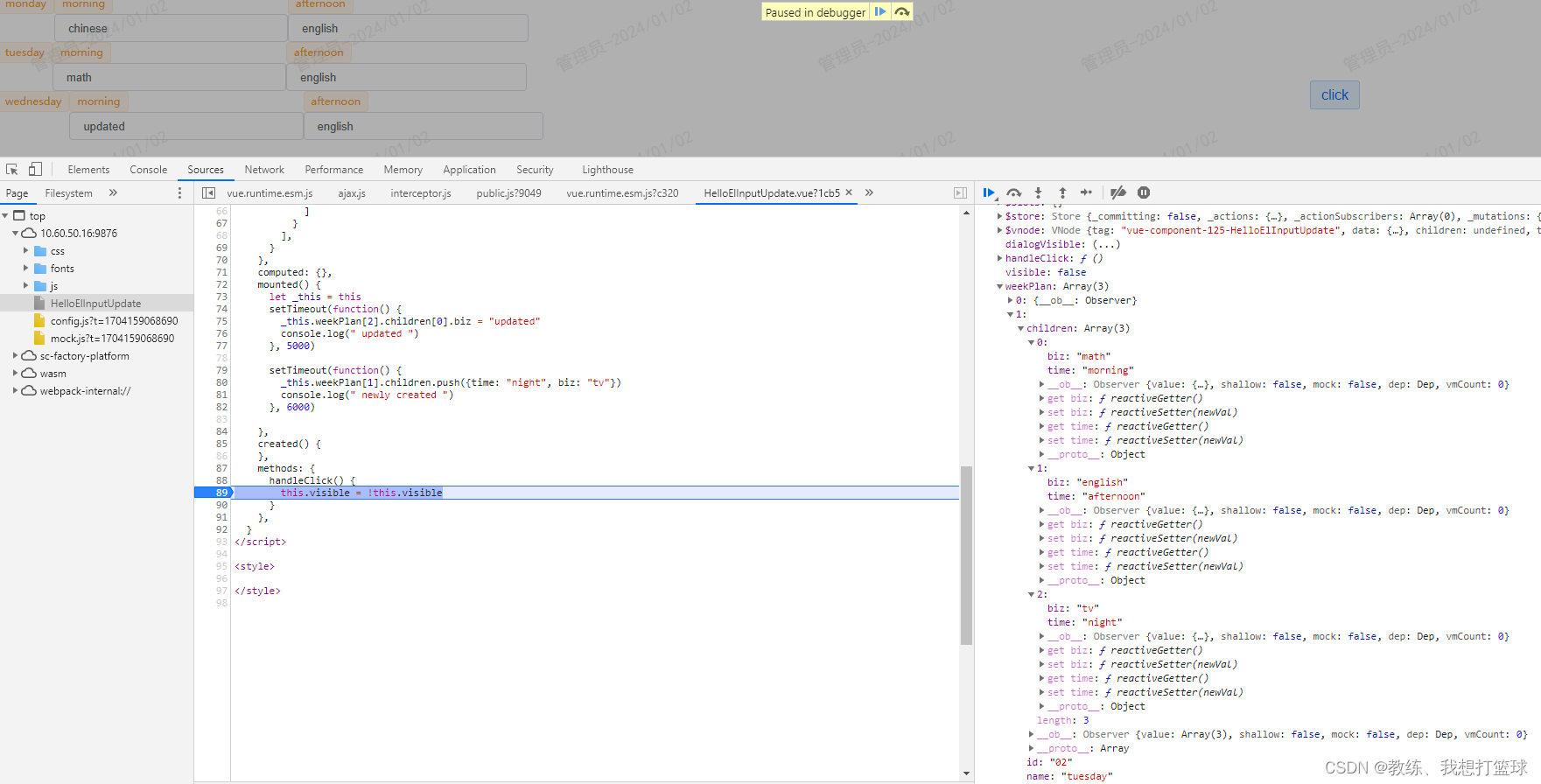Image resolution: width=1541 pixels, height=784 pixels.
Task: Switch to the Performance tab
Action: pos(334,170)
